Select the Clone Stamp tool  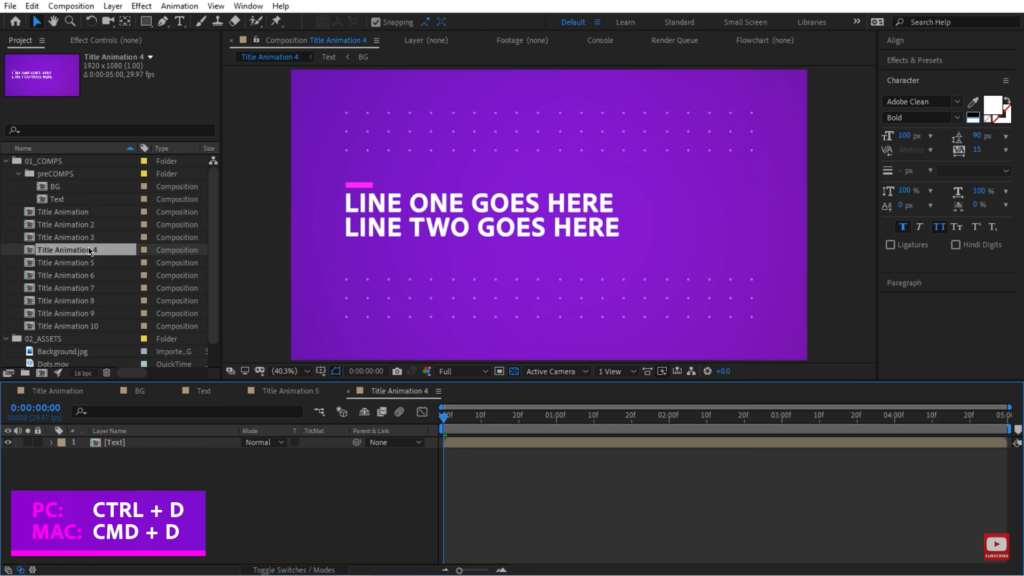217,22
